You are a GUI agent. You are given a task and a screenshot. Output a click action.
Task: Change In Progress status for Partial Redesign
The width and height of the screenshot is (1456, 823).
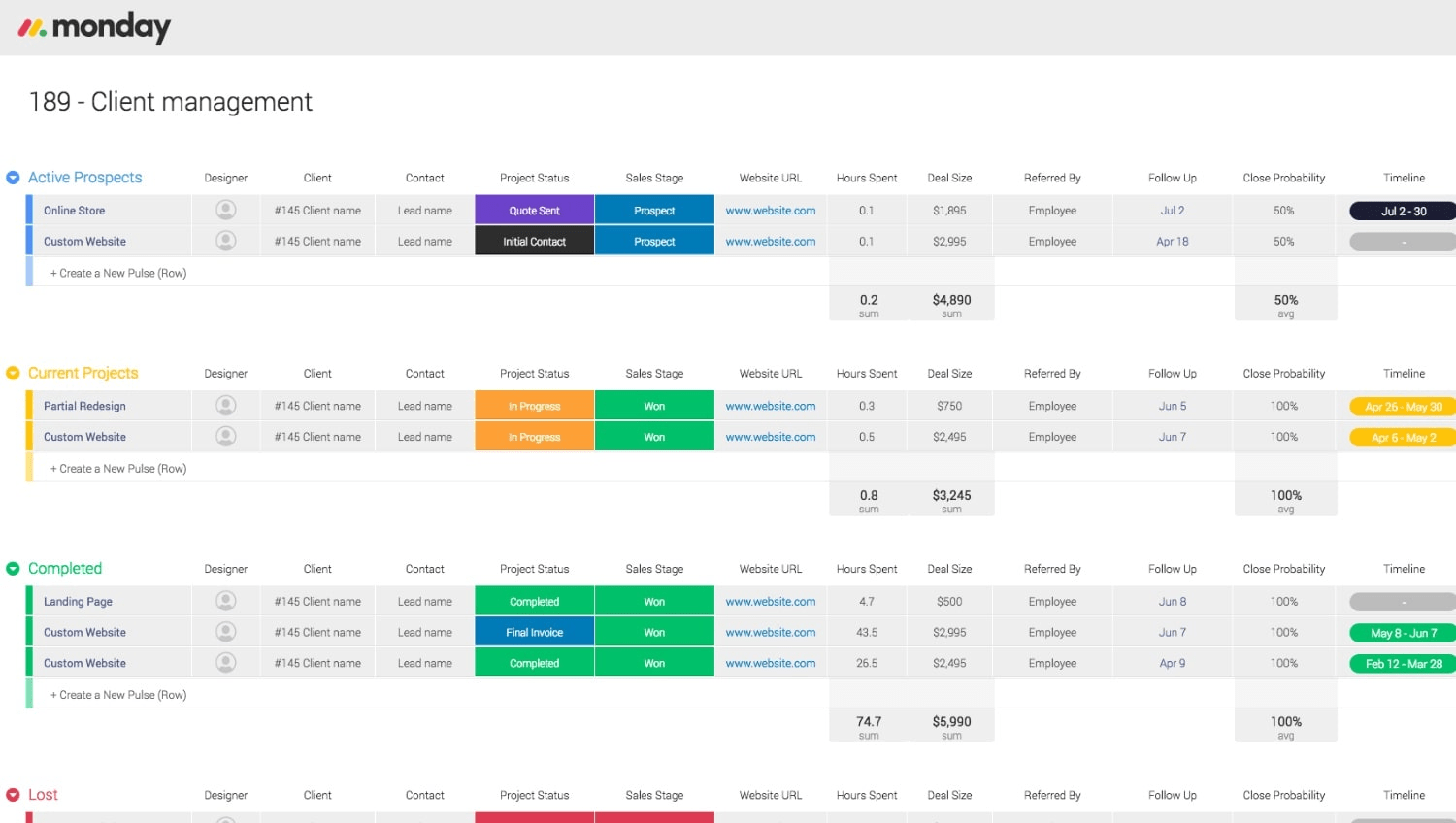(x=534, y=406)
